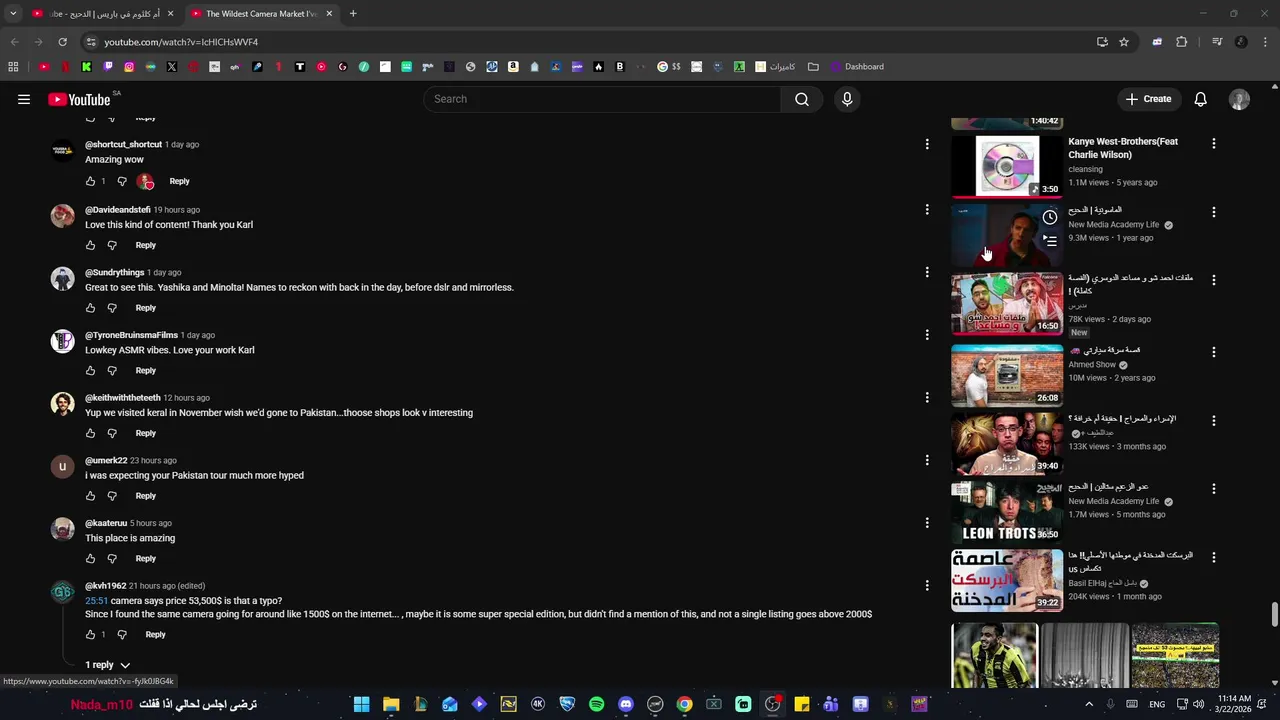Screen dimensions: 1280x720
Task: Click the page vertical scrollbar thumb
Action: pyautogui.click(x=1274, y=615)
